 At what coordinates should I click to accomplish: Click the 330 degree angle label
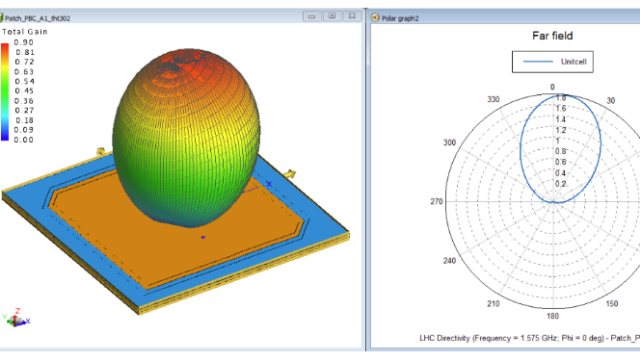pyautogui.click(x=493, y=99)
